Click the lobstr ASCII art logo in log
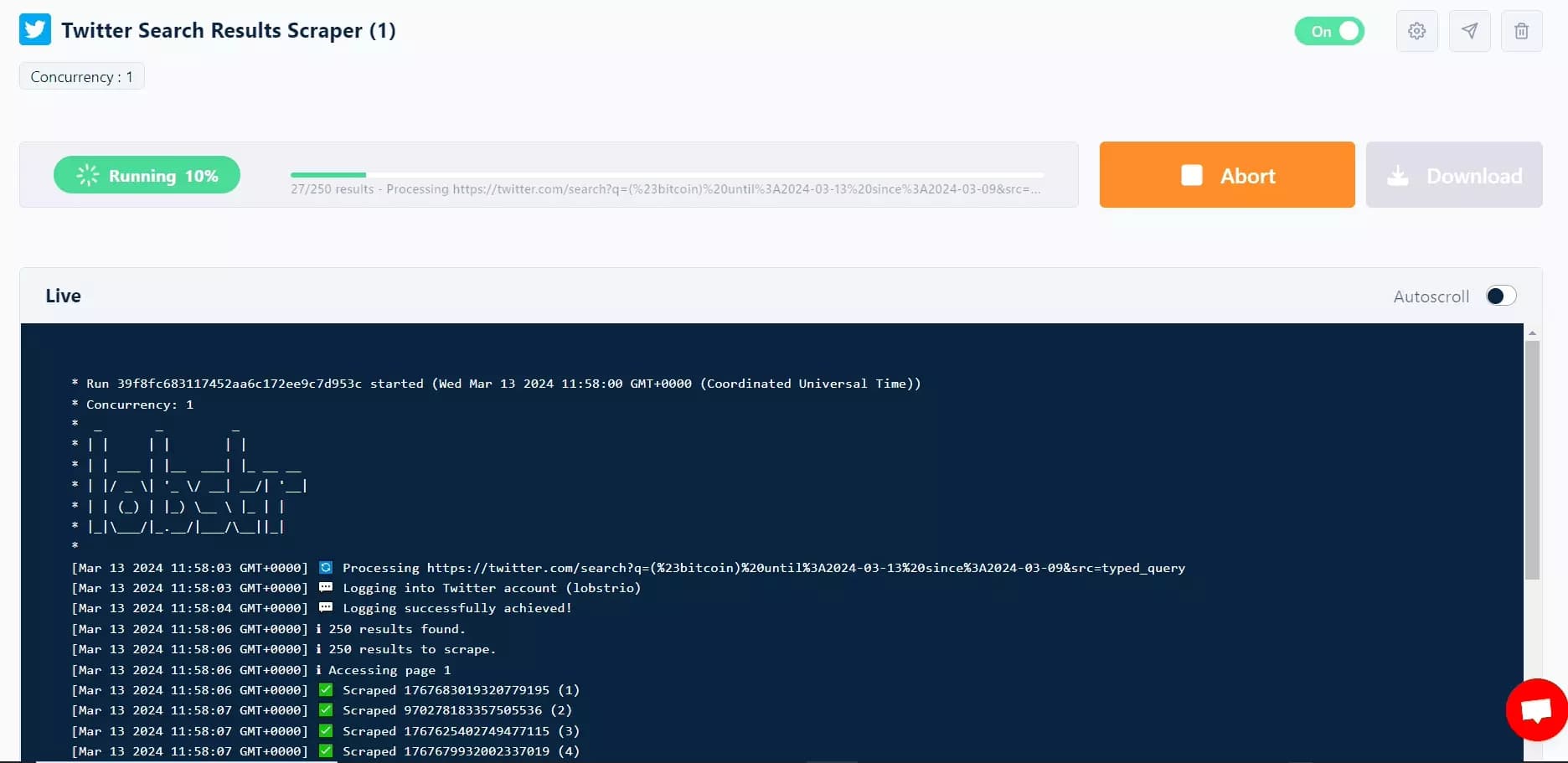The height and width of the screenshot is (763, 1568). coord(197,479)
